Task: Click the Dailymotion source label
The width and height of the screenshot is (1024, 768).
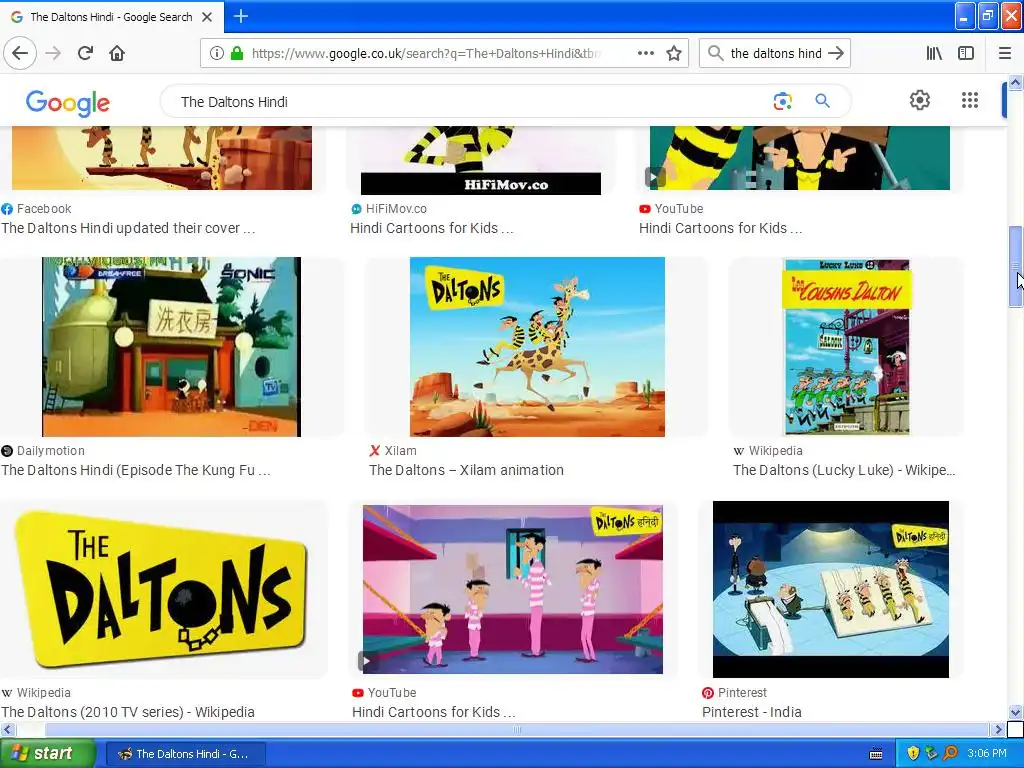Action: (x=51, y=451)
